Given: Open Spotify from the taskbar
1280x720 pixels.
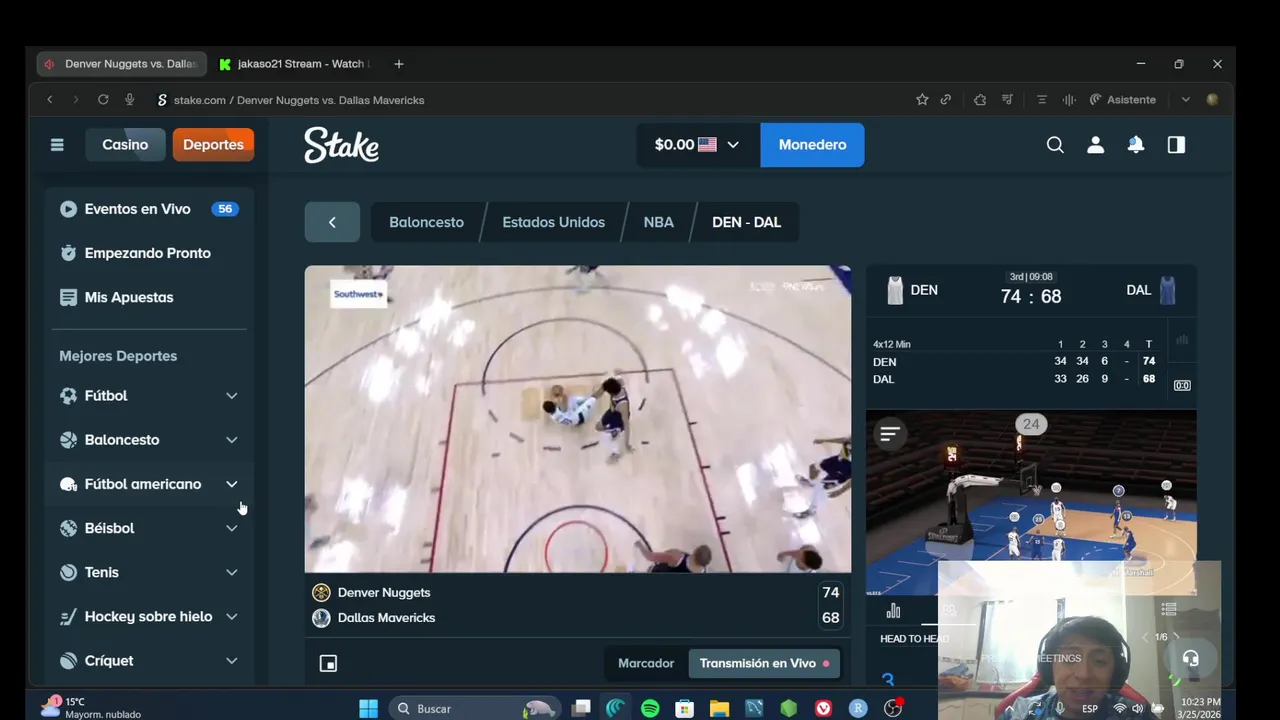Looking at the screenshot, I should (650, 708).
